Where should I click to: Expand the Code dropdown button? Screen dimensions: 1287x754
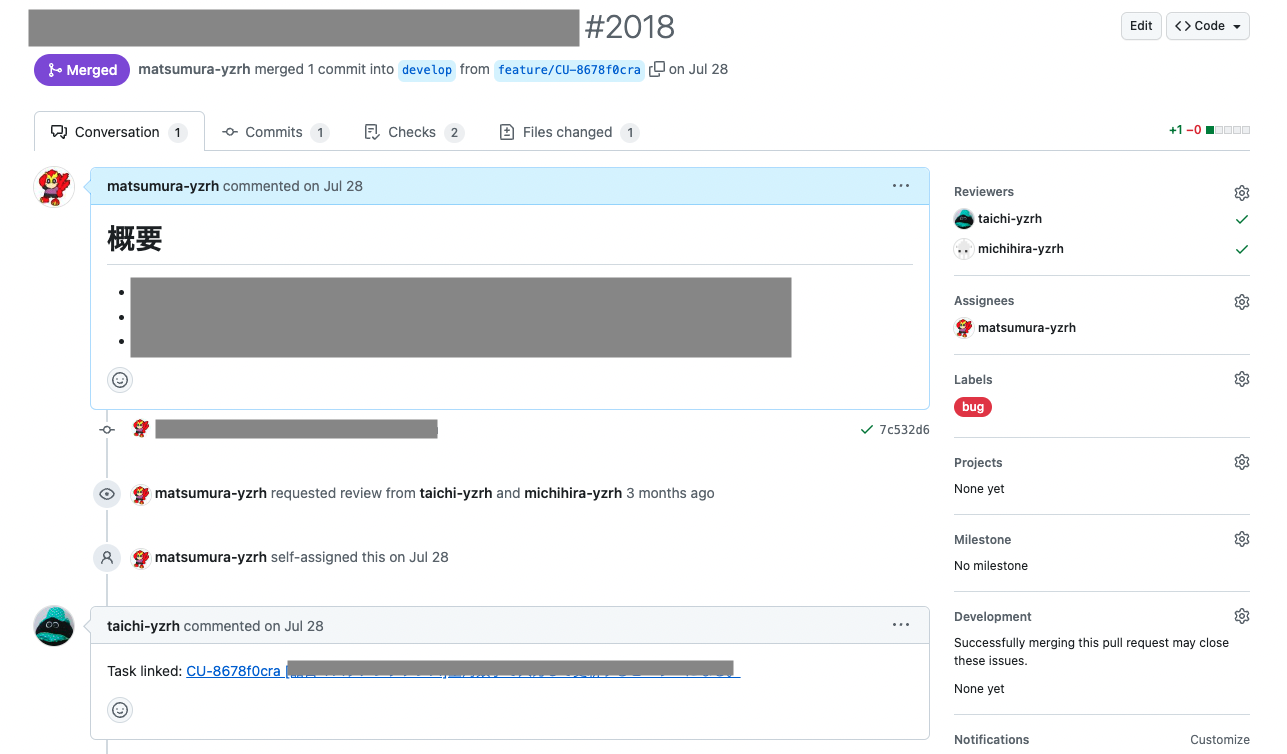coord(1207,26)
